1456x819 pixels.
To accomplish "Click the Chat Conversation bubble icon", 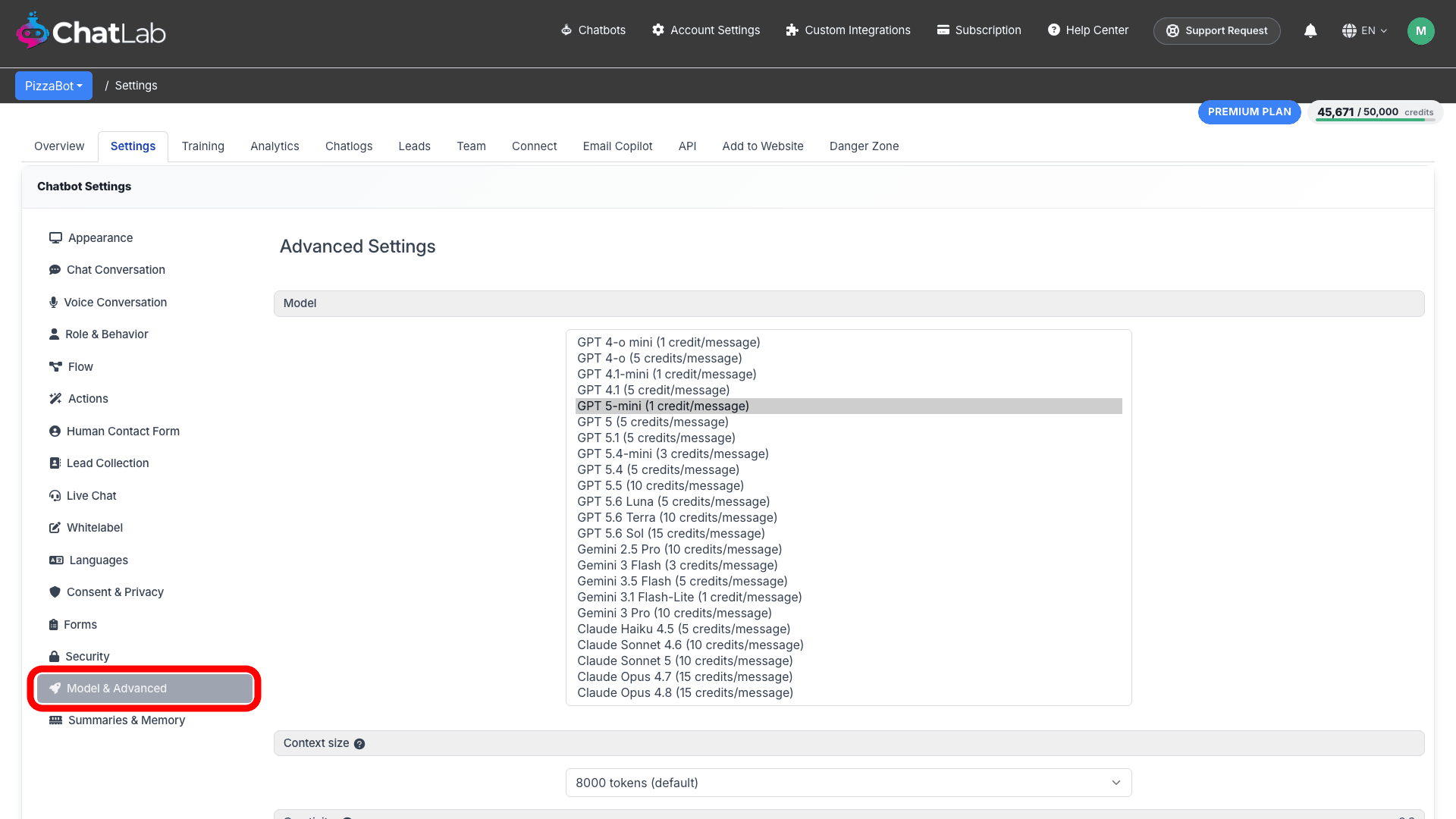I will (55, 270).
